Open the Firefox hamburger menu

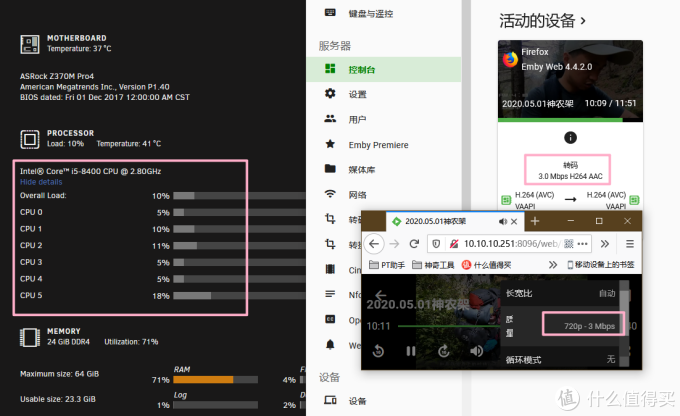click(x=630, y=244)
